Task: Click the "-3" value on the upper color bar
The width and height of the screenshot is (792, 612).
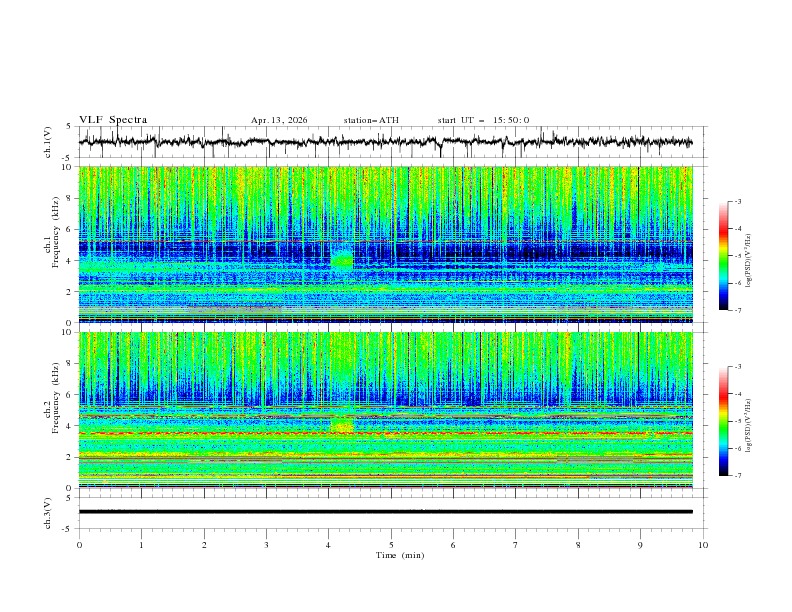Action: click(738, 201)
